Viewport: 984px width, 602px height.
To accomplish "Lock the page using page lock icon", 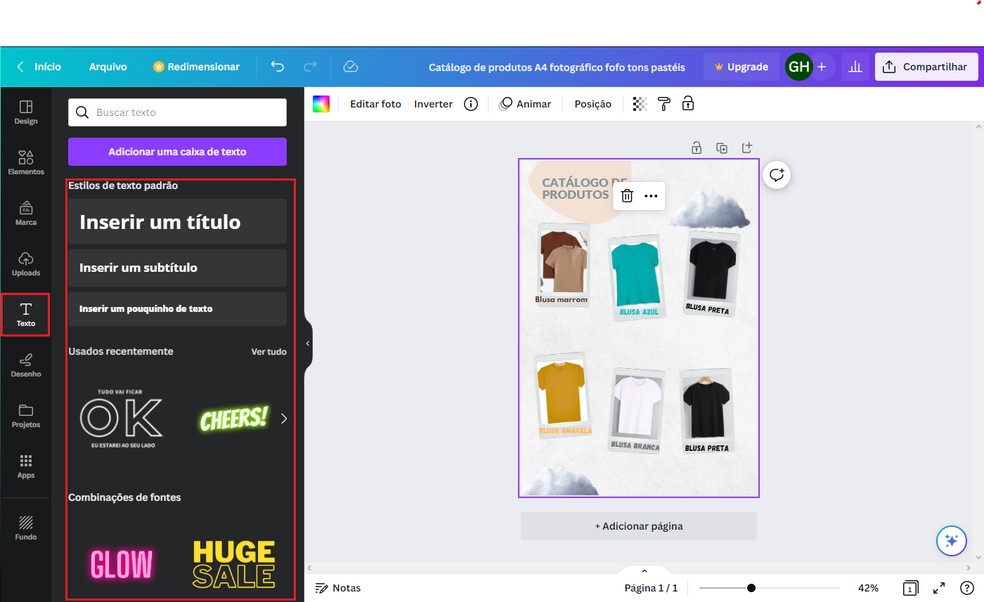I will click(x=697, y=148).
